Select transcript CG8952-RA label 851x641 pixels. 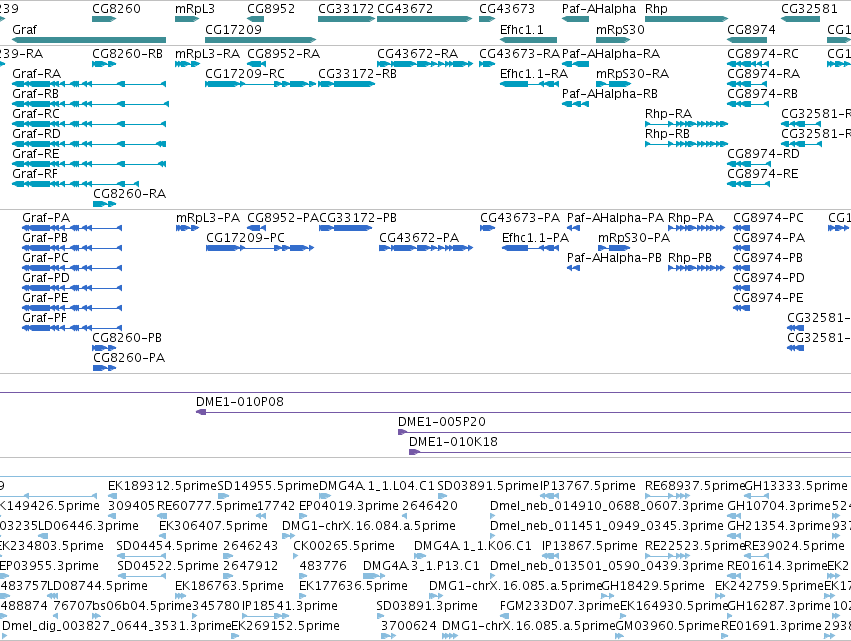pyautogui.click(x=283, y=53)
